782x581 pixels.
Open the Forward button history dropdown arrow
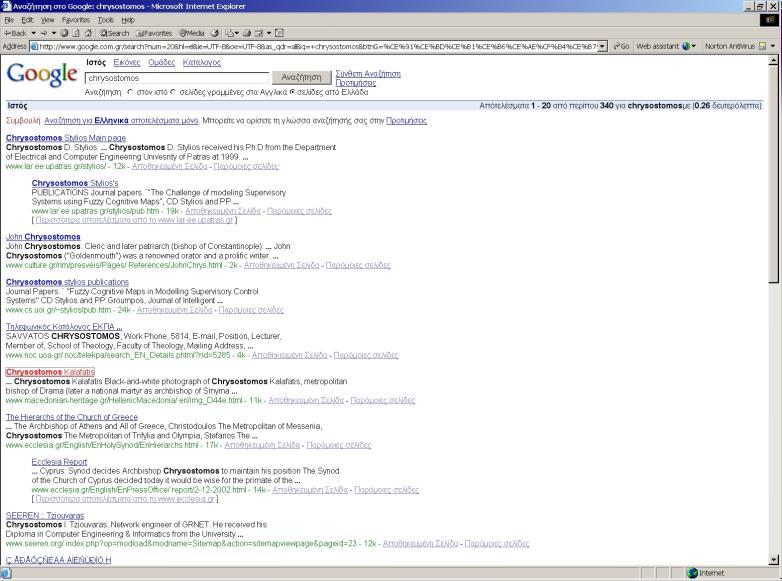click(53, 33)
